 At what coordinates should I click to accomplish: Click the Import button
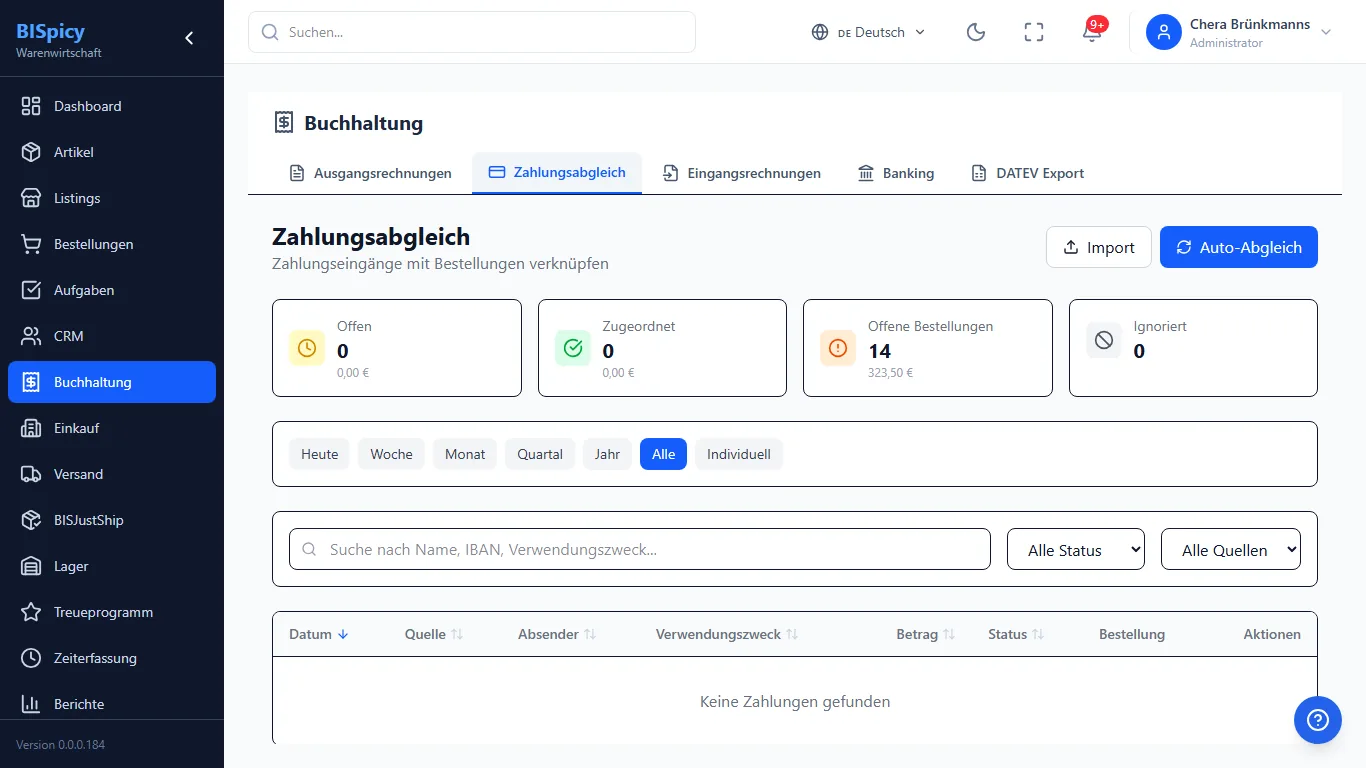click(x=1099, y=247)
